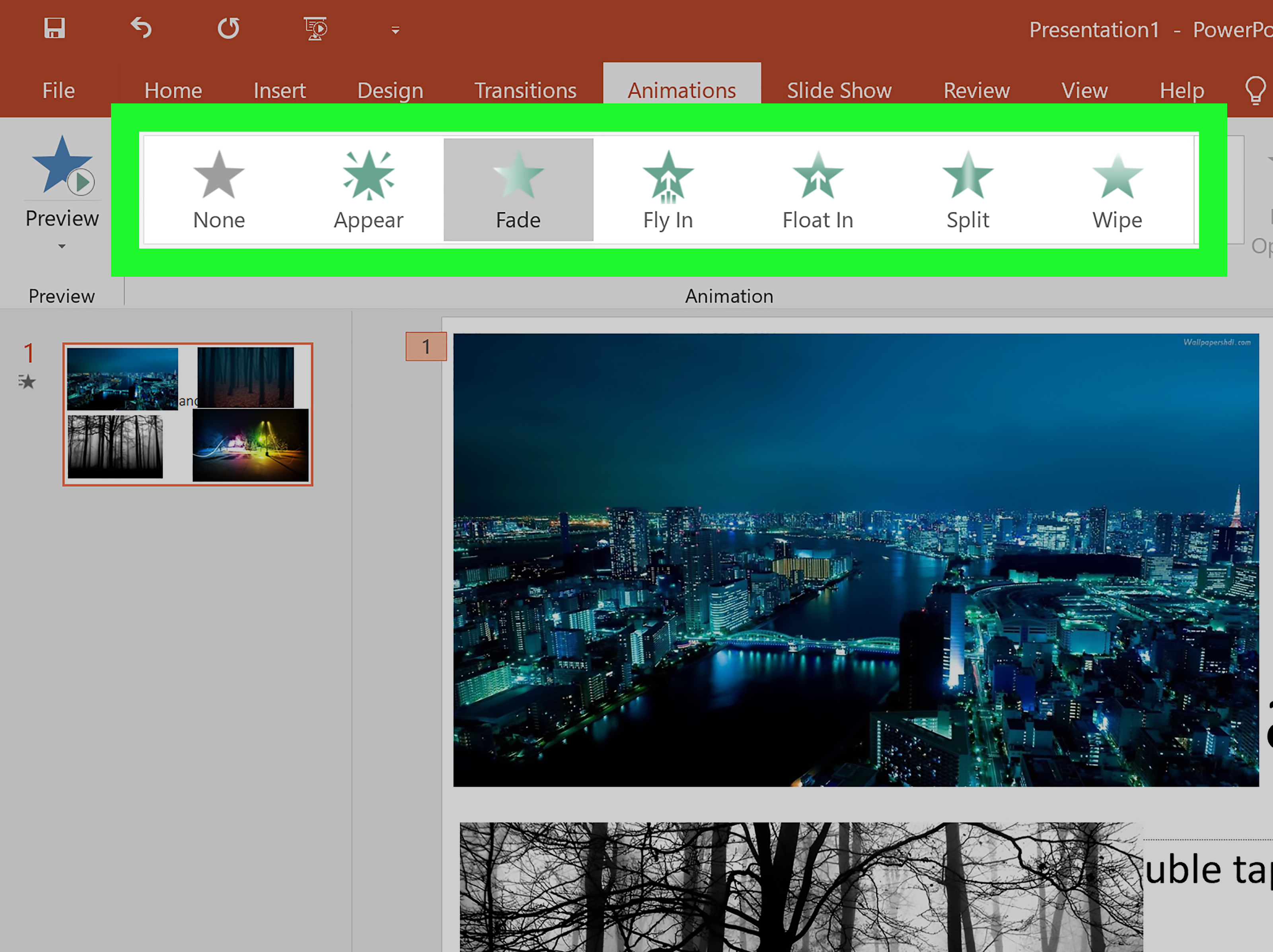Screen dimensions: 1273x952
Task: Open the Design tab
Action: coord(390,90)
